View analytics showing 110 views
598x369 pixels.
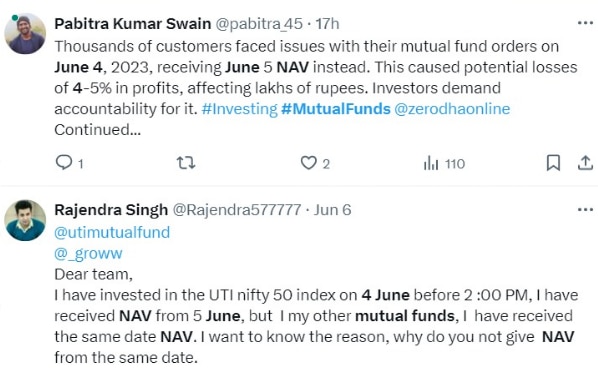[x=444, y=164]
